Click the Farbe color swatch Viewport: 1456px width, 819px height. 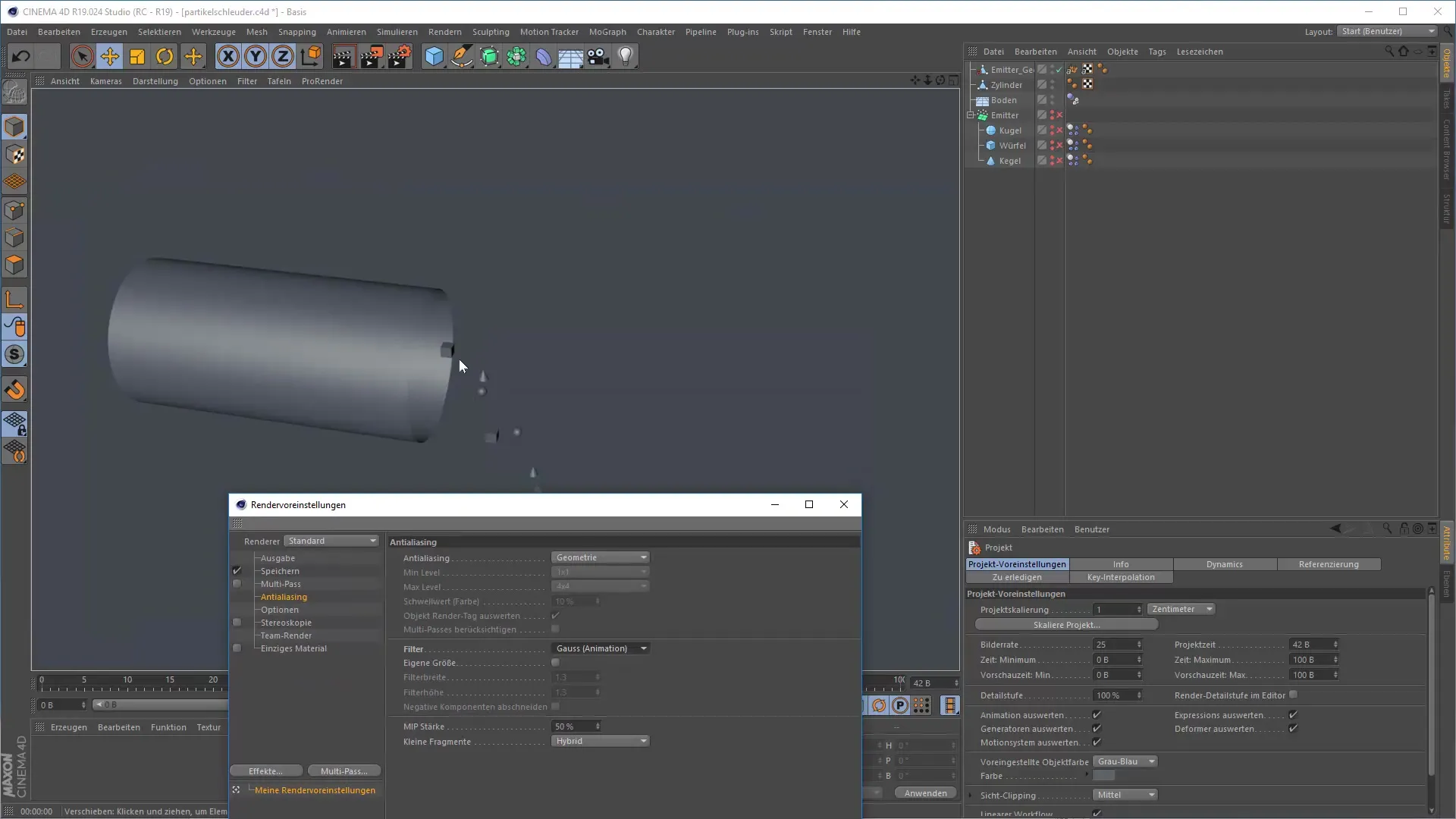coord(1104,776)
